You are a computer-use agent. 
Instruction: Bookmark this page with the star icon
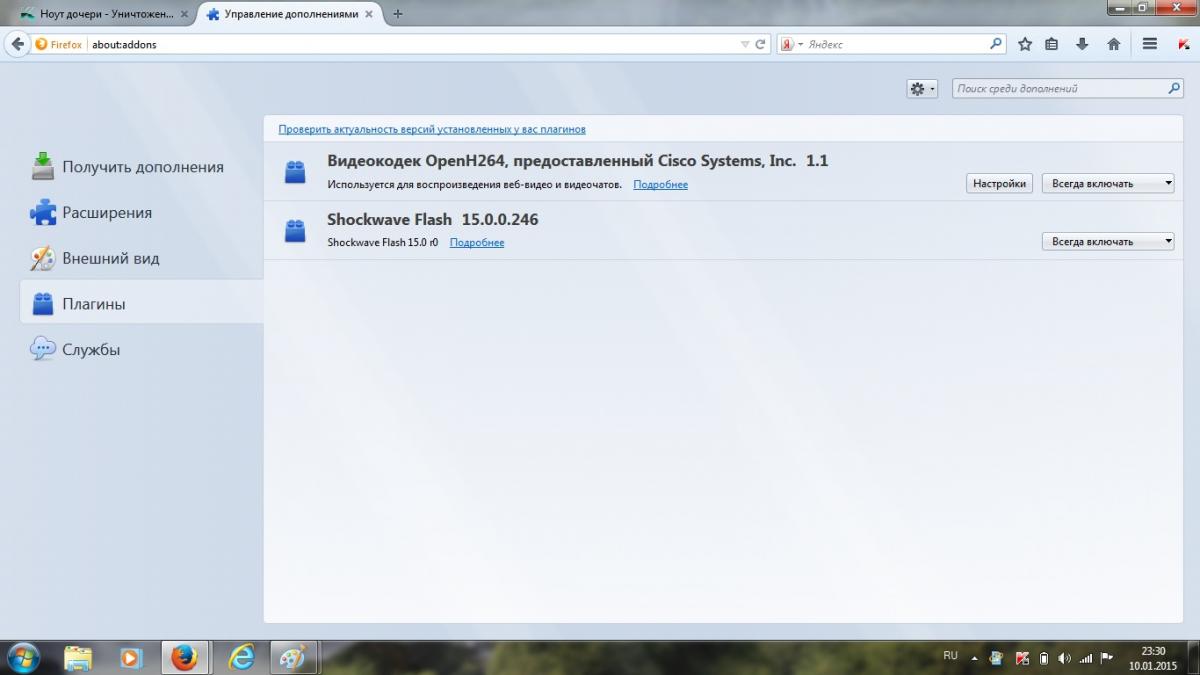pos(1025,45)
